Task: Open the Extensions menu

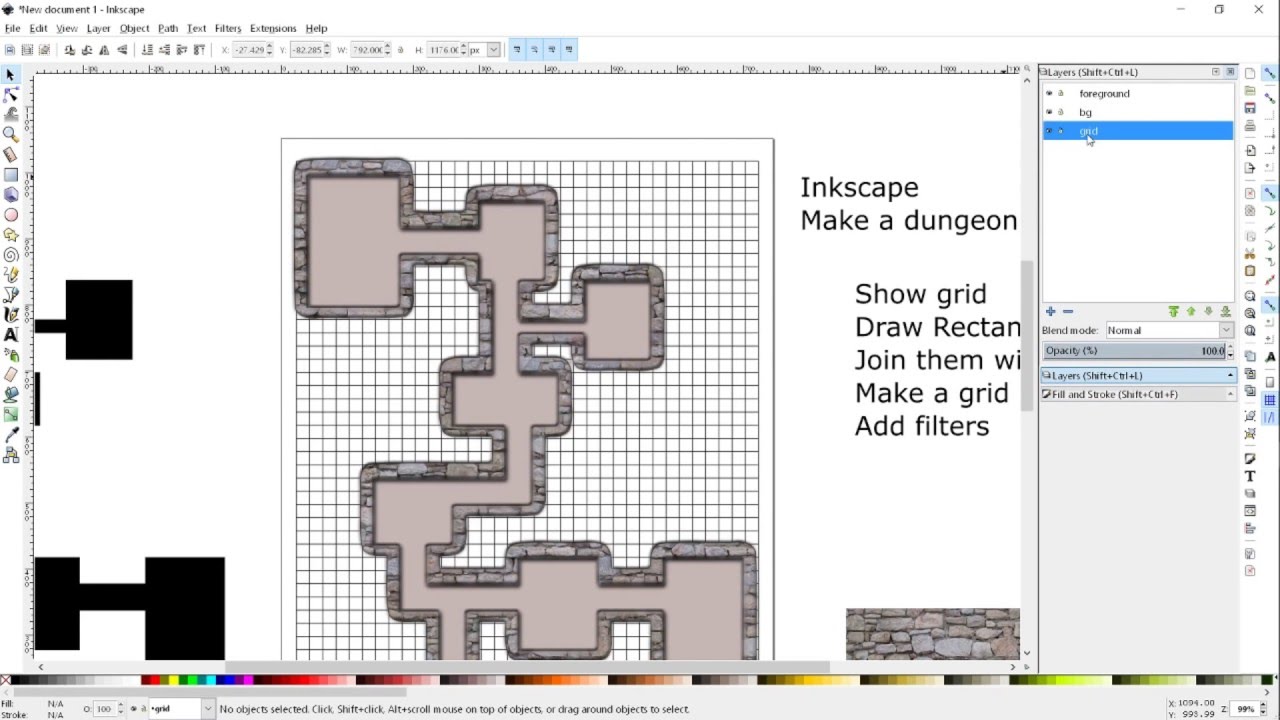Action: (273, 28)
